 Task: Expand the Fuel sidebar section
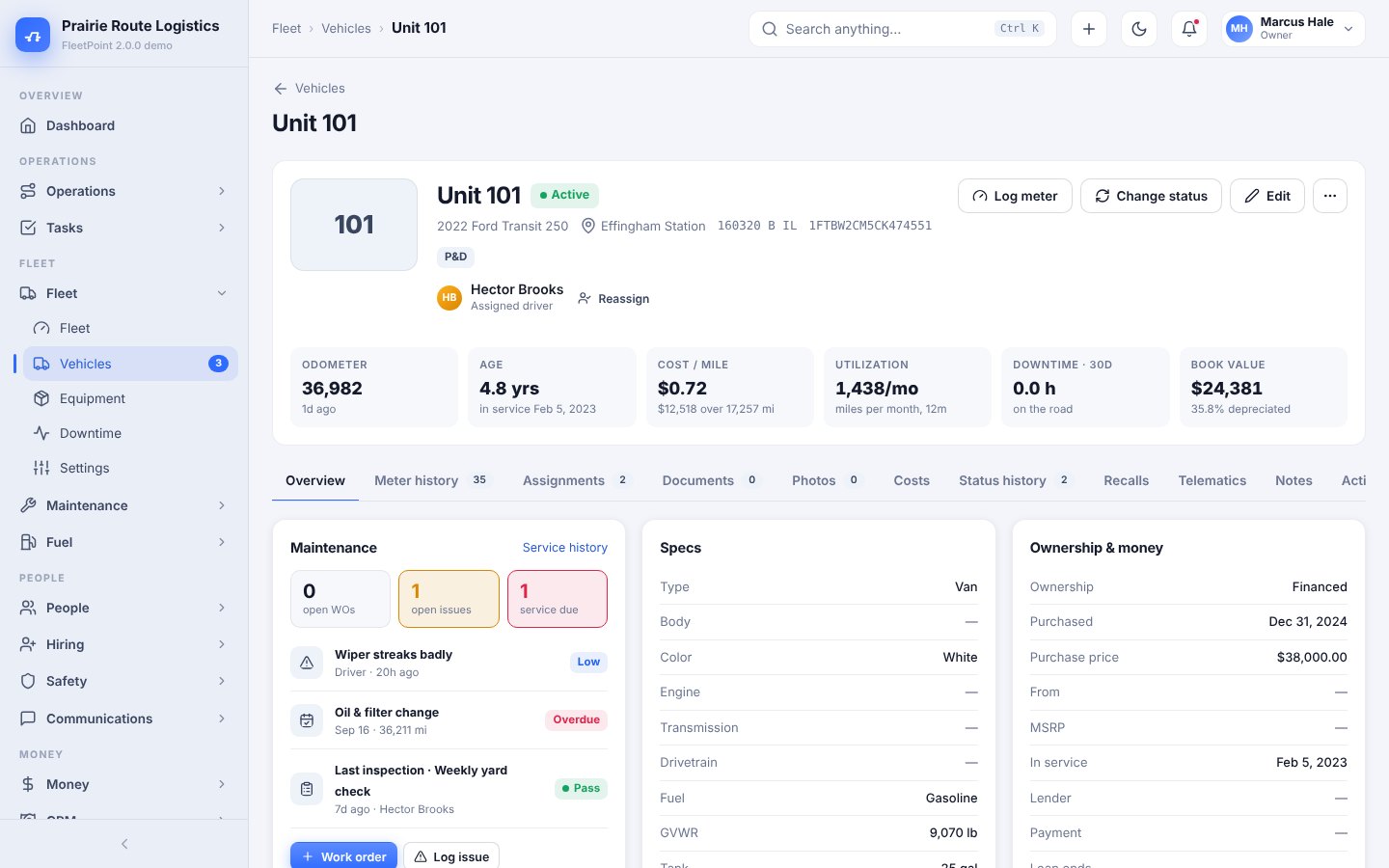tap(123, 542)
